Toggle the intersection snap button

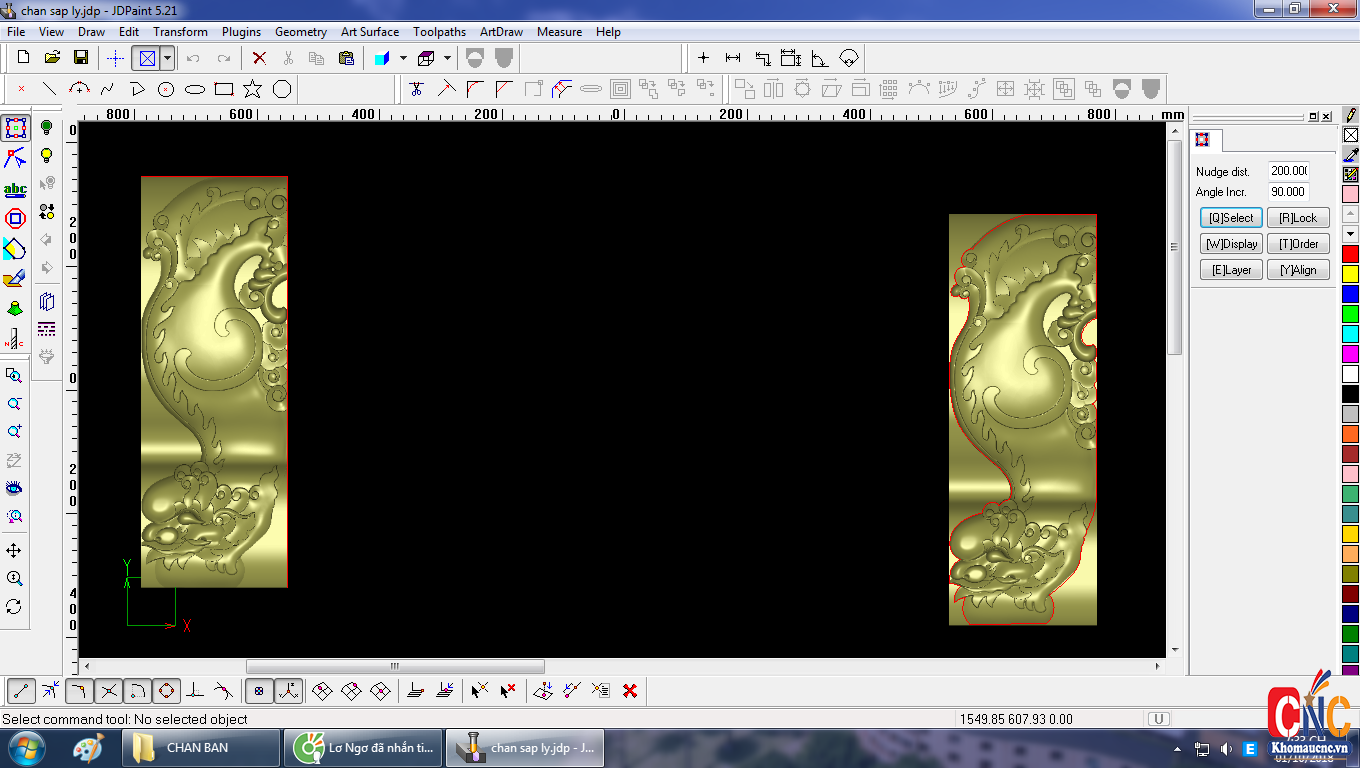pyautogui.click(x=109, y=690)
